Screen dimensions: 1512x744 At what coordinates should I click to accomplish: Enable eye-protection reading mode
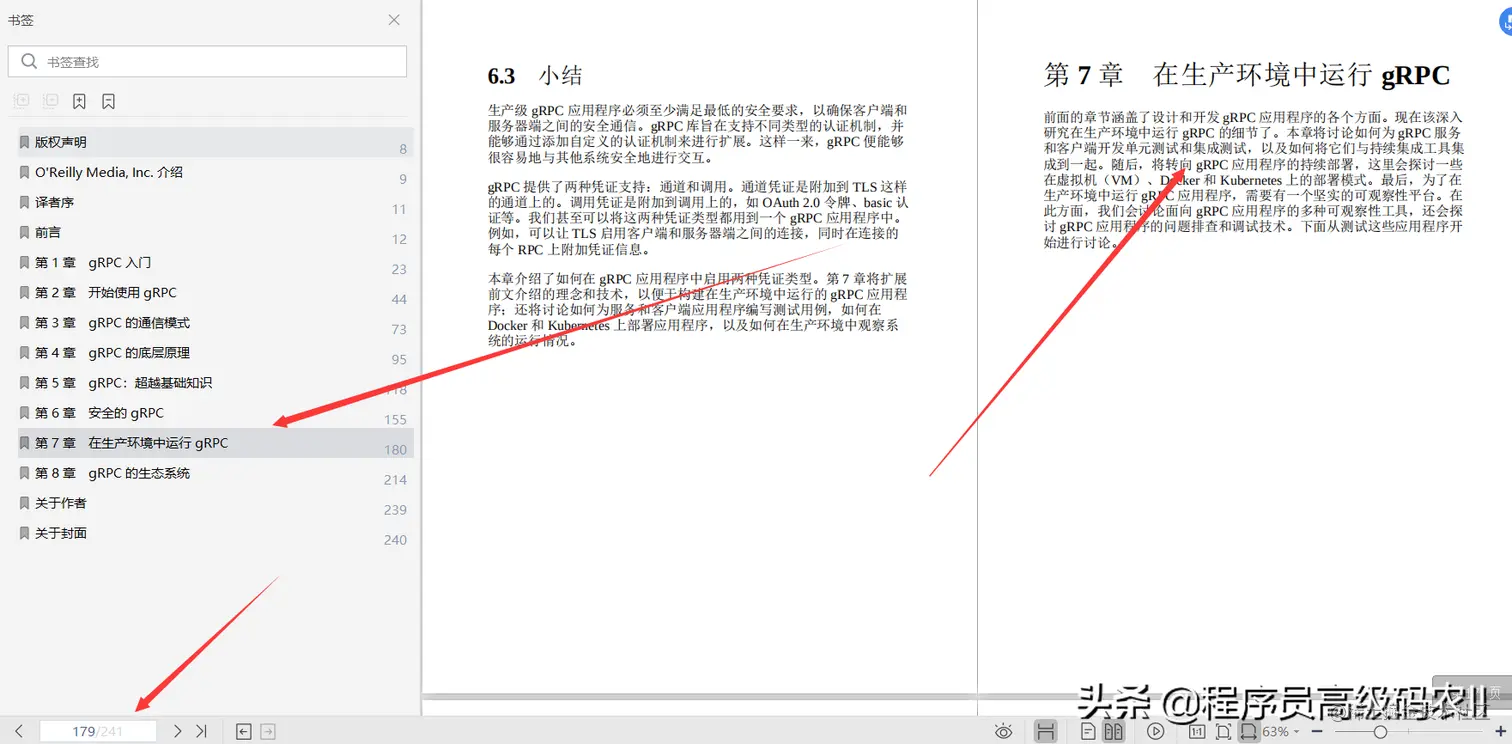pos(1004,731)
